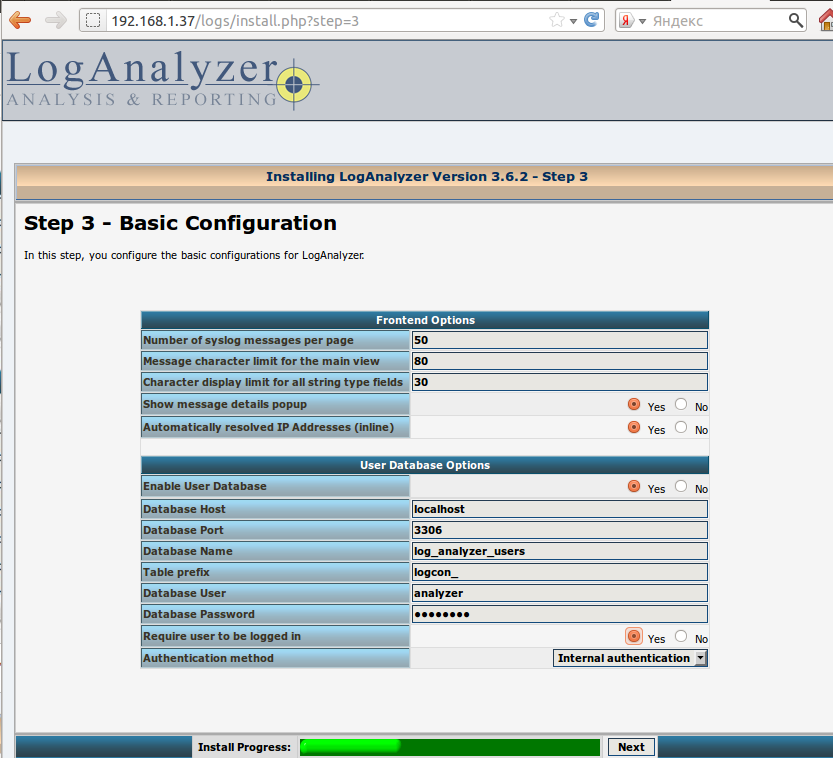Click the Database Host field
This screenshot has height=758, width=833.
coord(559,509)
